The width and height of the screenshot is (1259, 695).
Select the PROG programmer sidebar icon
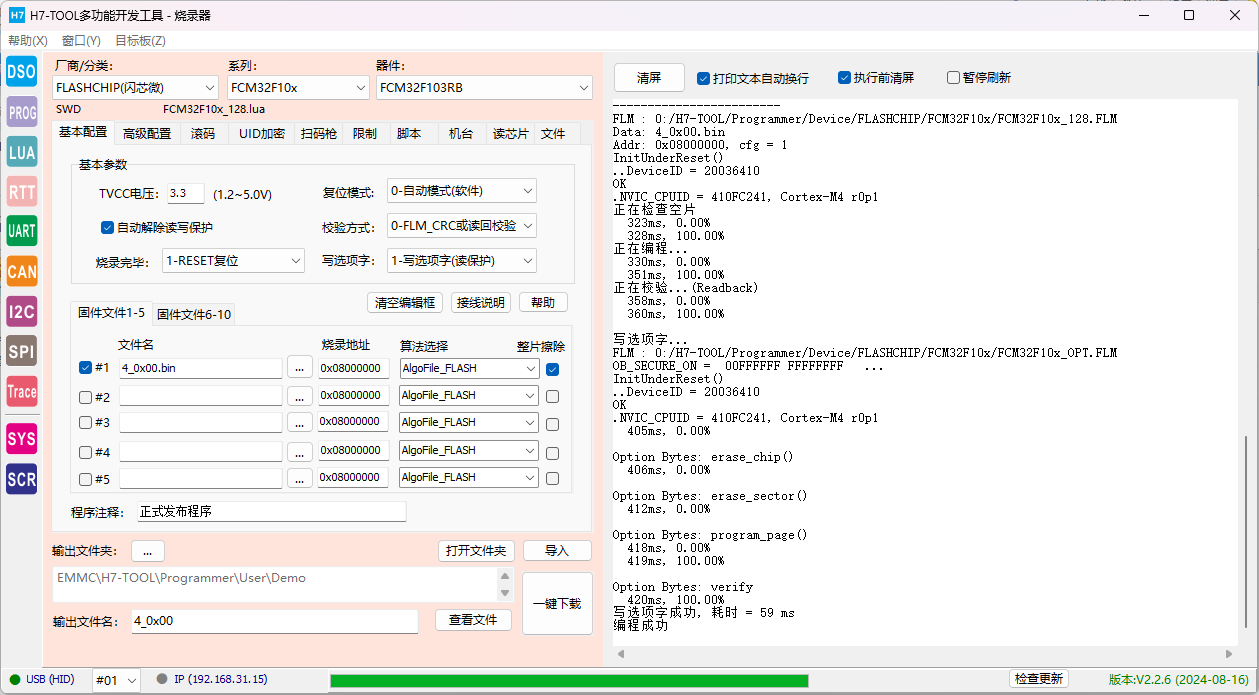(22, 112)
